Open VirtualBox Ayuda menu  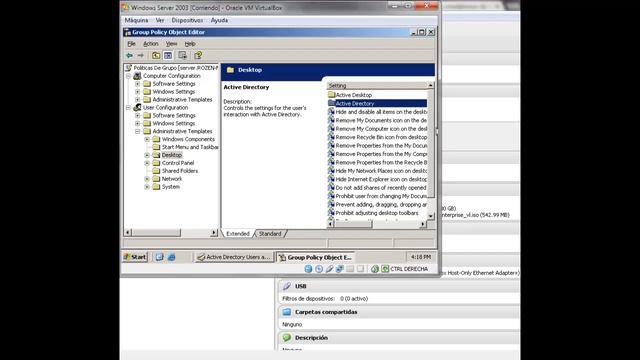point(219,20)
